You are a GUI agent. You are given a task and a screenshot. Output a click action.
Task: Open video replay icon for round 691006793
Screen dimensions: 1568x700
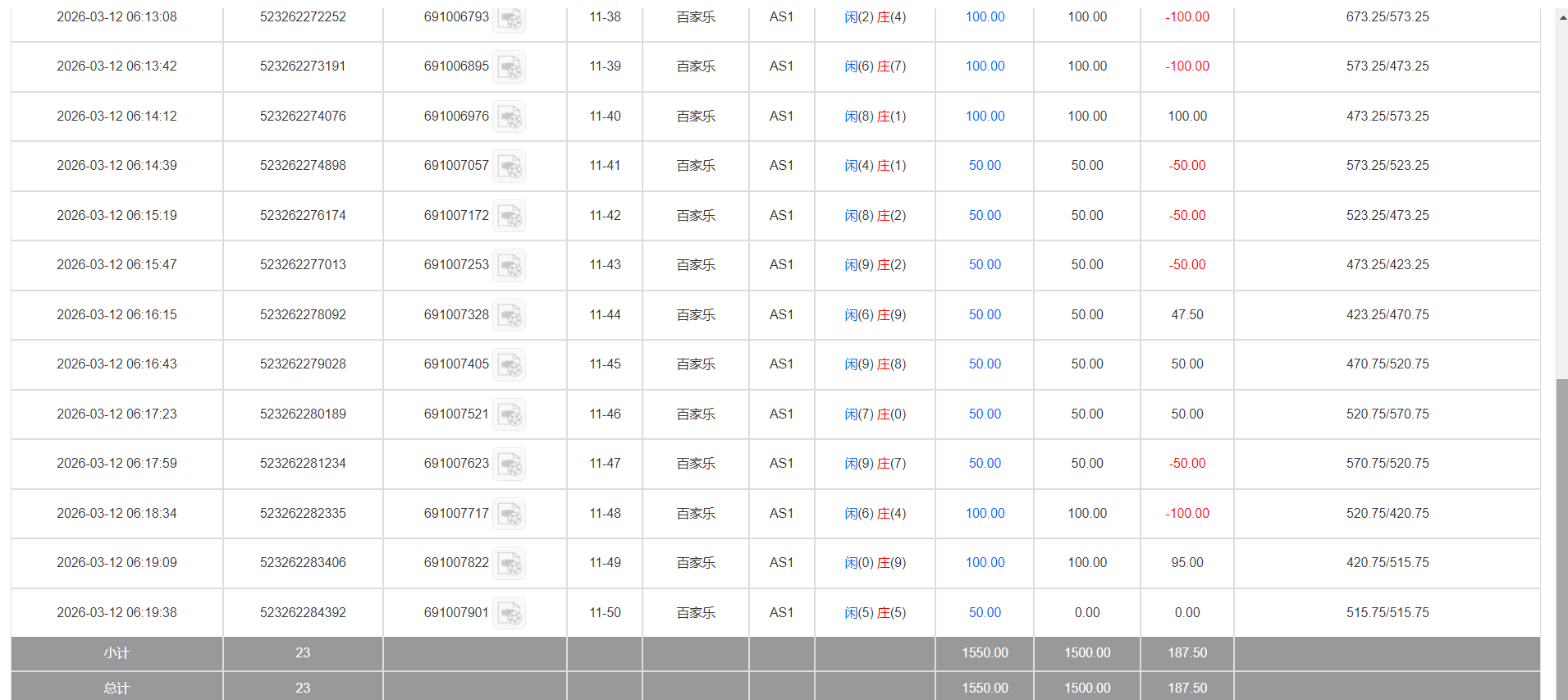(x=510, y=18)
